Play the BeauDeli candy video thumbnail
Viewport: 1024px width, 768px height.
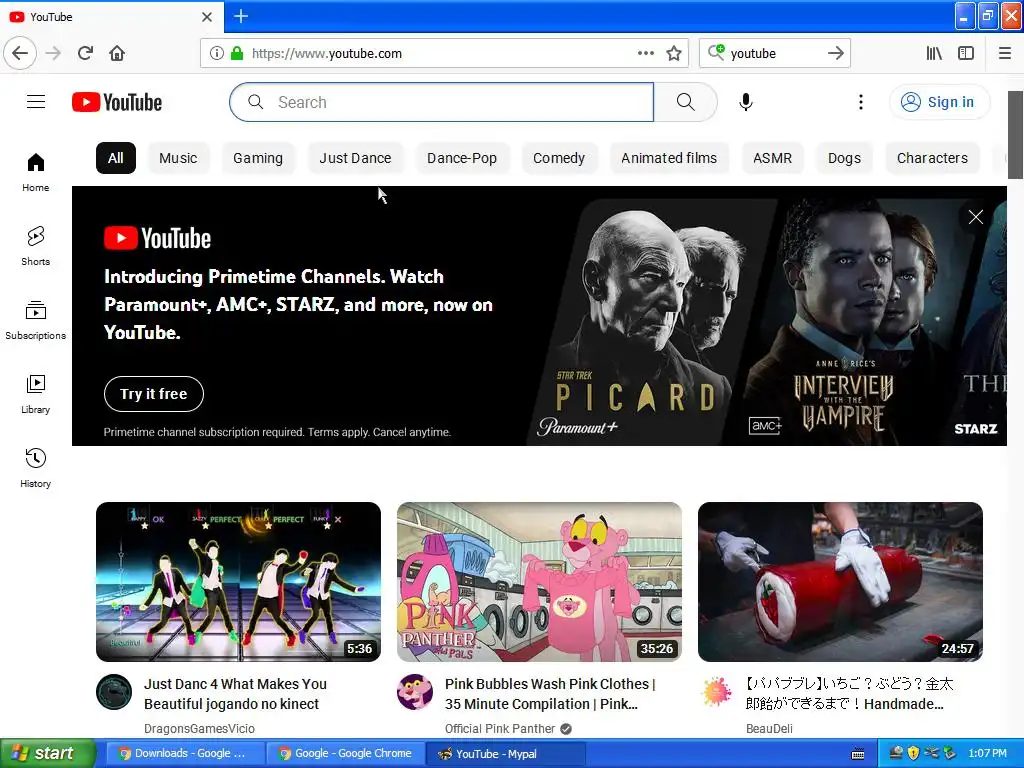(840, 582)
